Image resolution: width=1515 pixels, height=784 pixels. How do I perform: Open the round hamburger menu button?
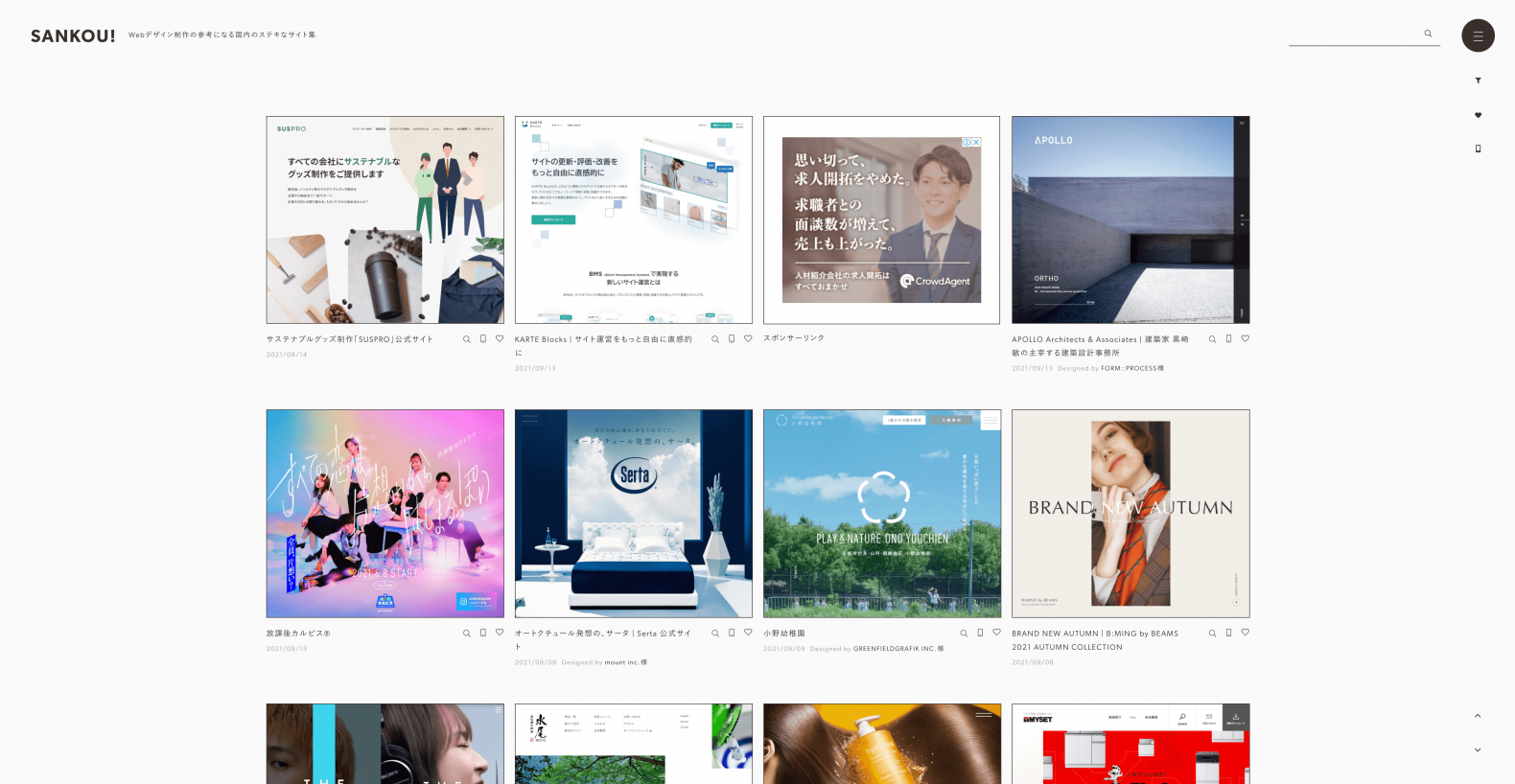click(1478, 35)
